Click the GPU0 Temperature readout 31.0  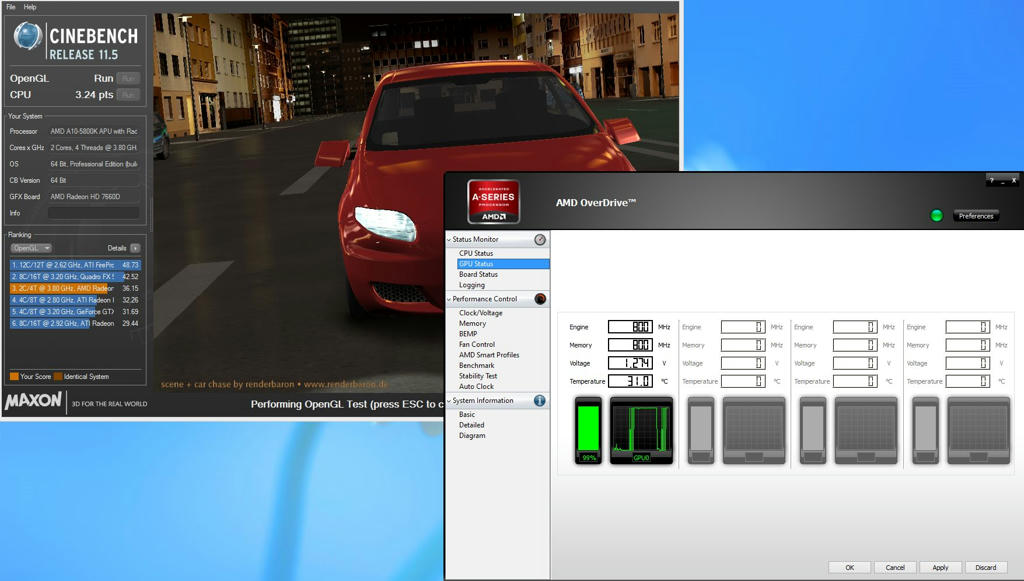click(630, 381)
